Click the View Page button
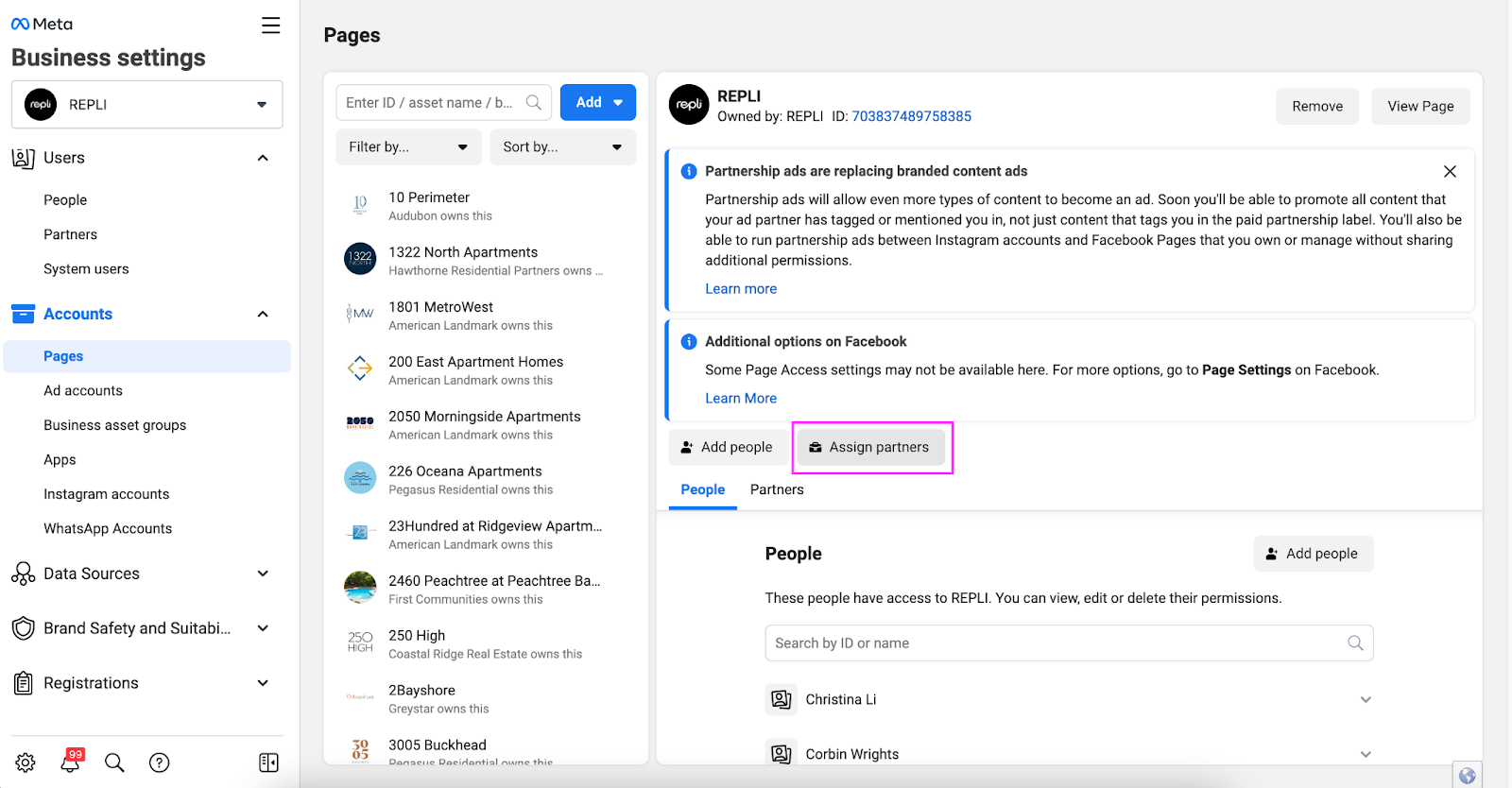The width and height of the screenshot is (1512, 788). click(x=1420, y=106)
